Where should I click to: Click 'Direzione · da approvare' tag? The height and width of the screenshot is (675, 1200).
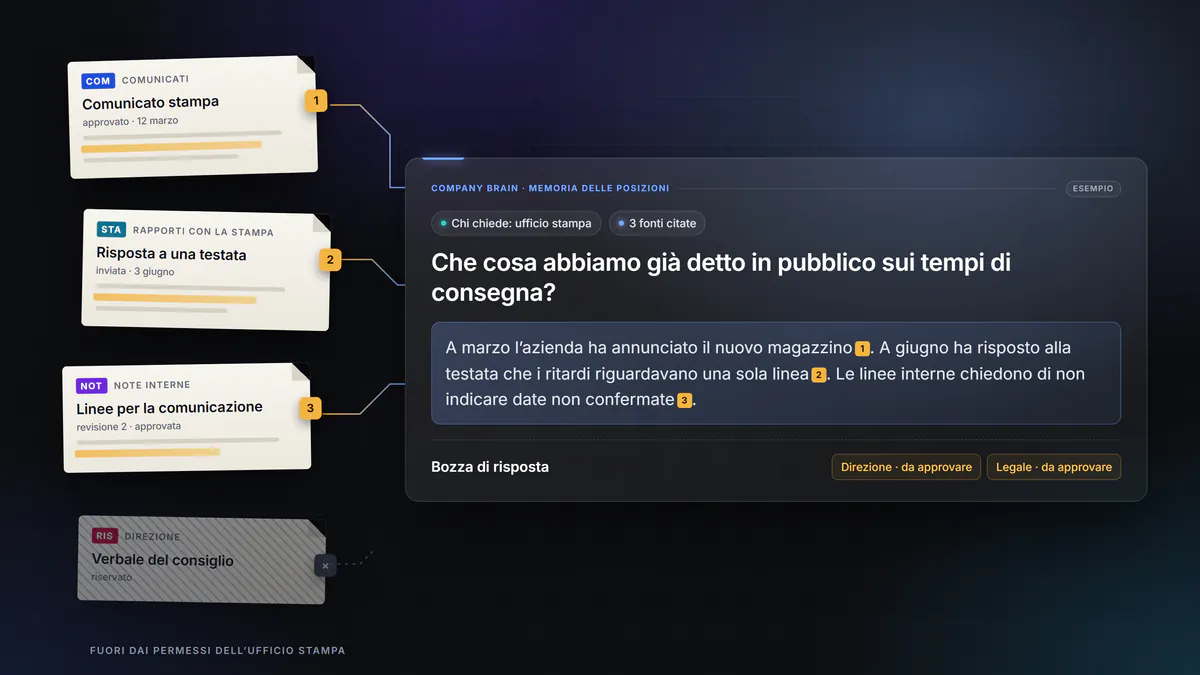(x=906, y=467)
